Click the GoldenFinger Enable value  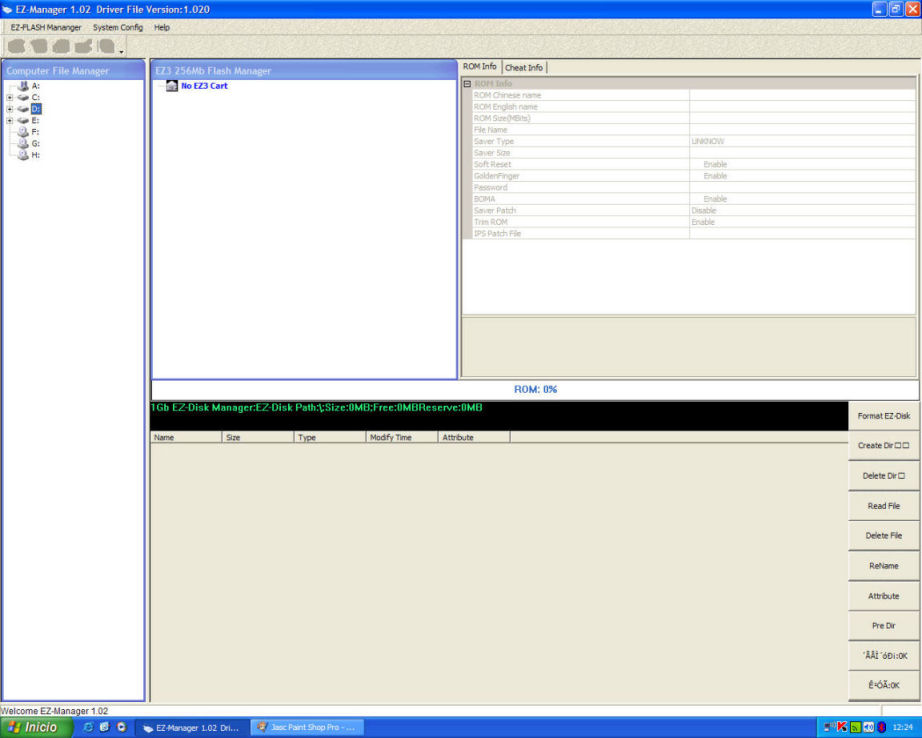click(715, 176)
